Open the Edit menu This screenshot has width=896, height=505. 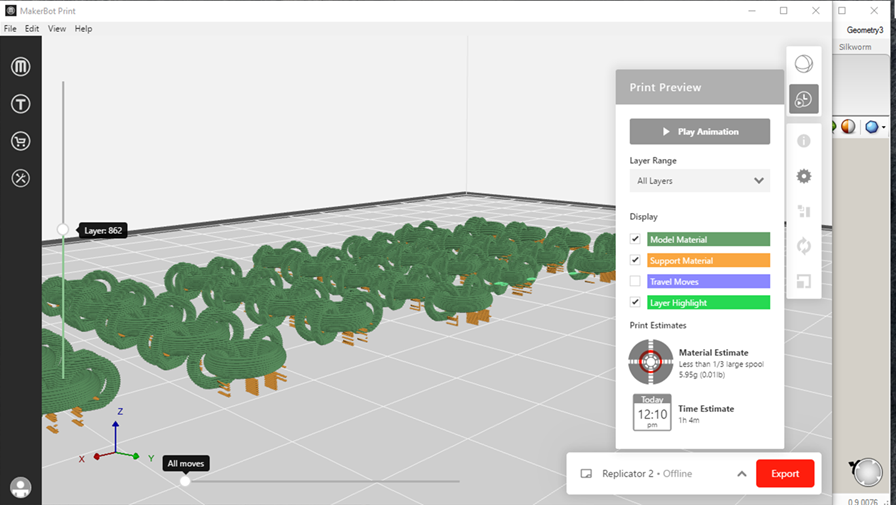click(32, 29)
